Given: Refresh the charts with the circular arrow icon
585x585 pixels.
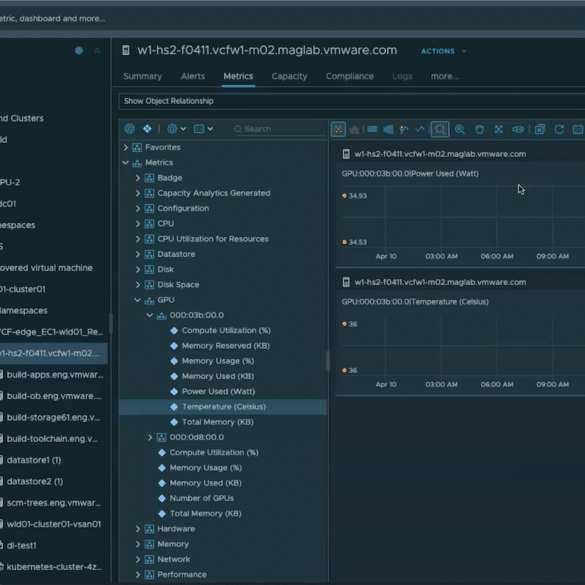Looking at the screenshot, I should [x=559, y=129].
